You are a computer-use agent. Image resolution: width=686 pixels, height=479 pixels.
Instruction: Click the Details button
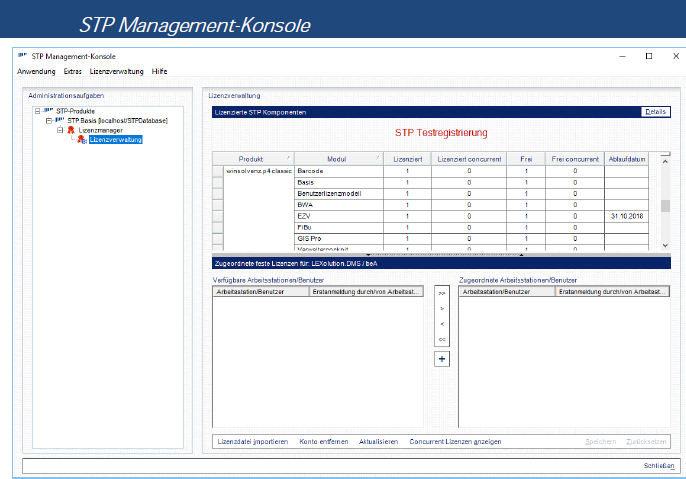pos(655,112)
